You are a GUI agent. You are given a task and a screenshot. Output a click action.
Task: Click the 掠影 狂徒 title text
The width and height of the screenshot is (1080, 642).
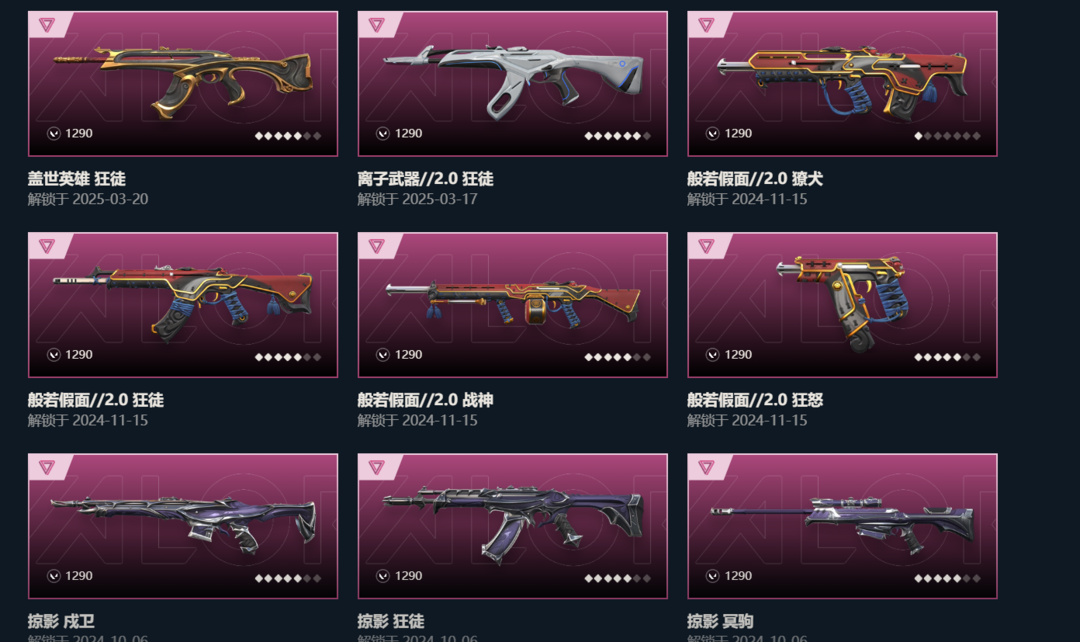pos(391,621)
